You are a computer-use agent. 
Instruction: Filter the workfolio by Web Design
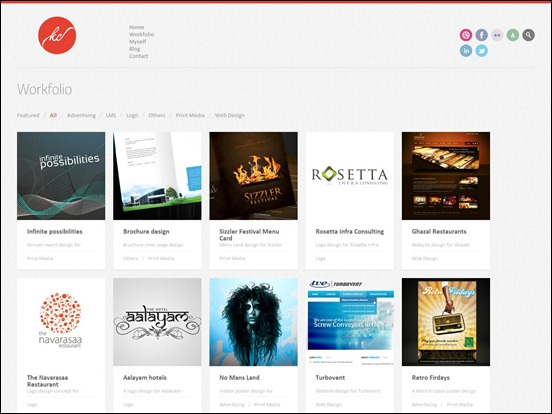point(230,115)
